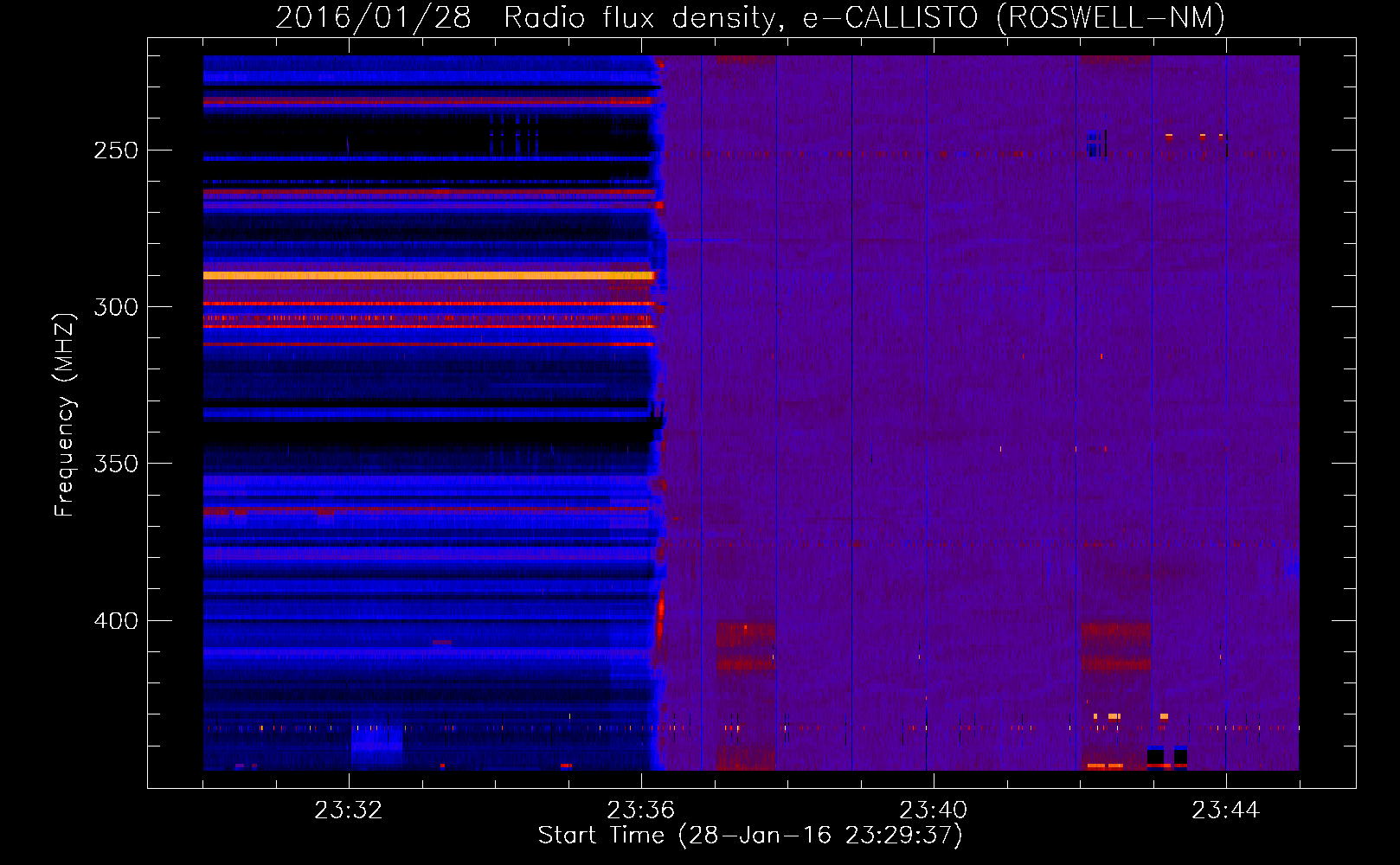Click the 23:44 time tick label
Viewport: 1400px width, 865px height.
1226,810
